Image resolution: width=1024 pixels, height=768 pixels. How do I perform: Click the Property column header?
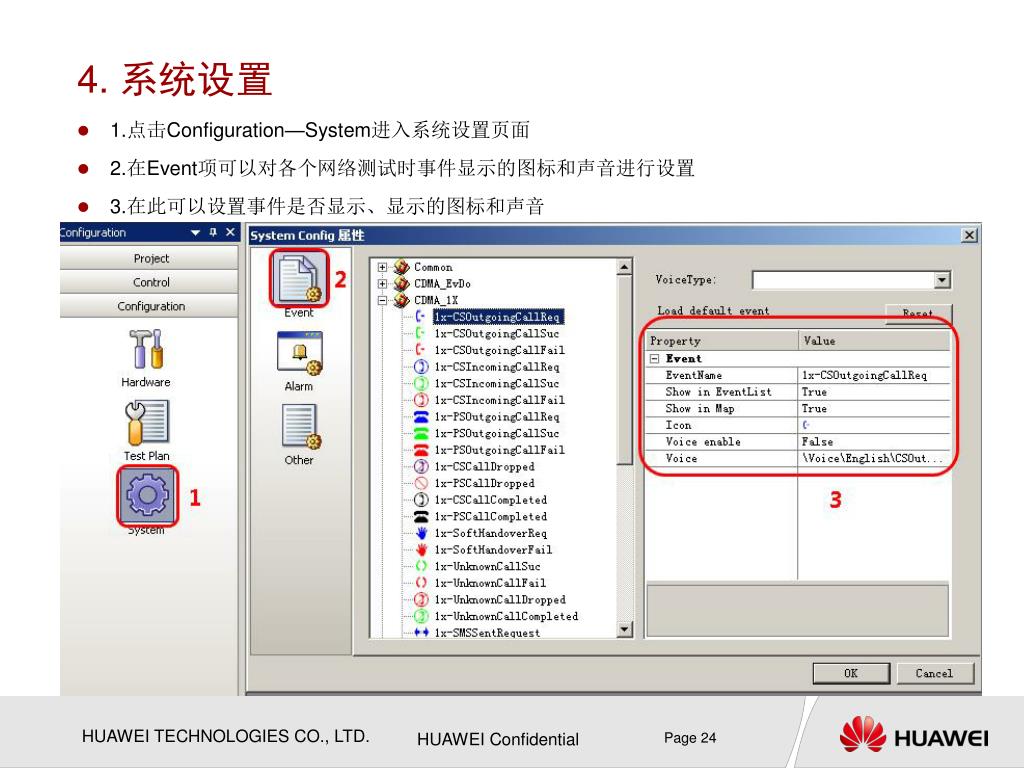[x=722, y=341]
